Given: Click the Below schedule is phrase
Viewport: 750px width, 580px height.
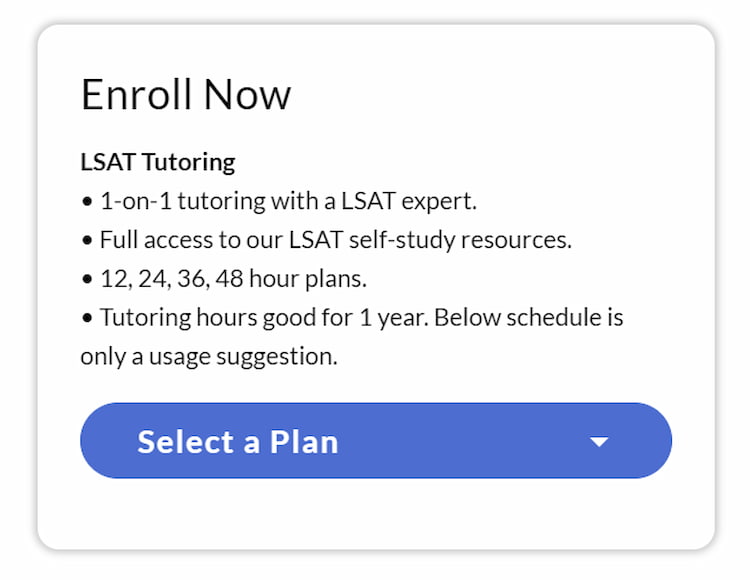Looking at the screenshot, I should click(x=529, y=317).
